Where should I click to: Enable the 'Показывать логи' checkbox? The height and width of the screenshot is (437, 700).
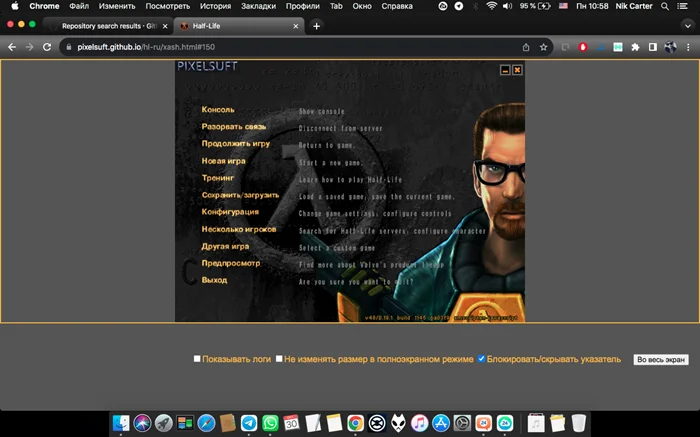pos(197,358)
